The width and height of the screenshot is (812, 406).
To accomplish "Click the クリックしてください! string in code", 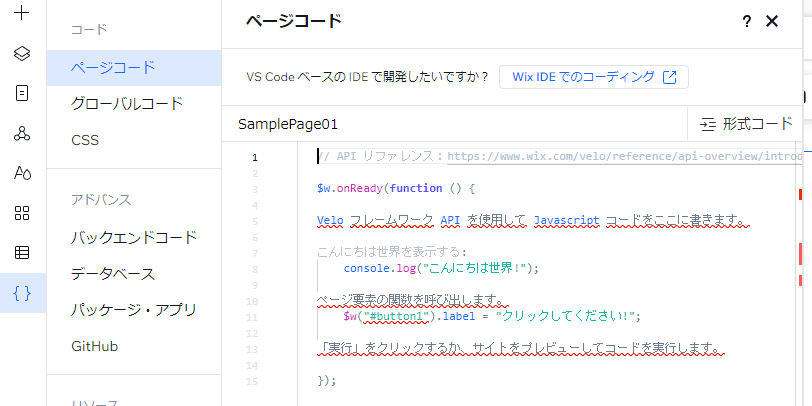I will [x=566, y=316].
